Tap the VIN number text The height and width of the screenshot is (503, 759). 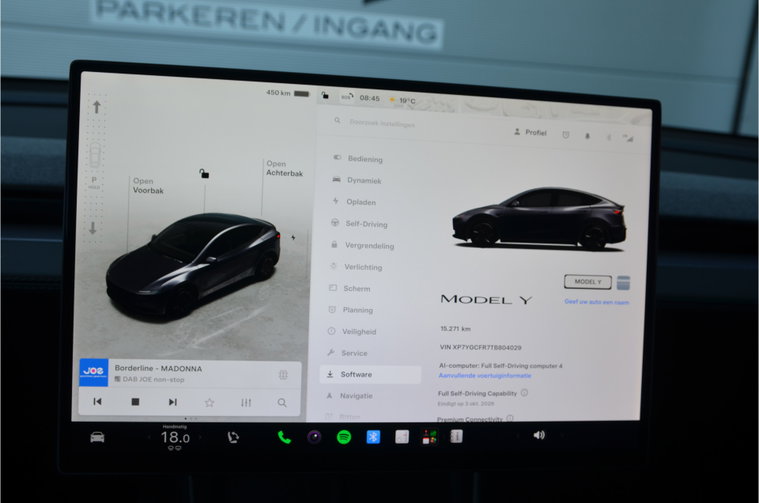click(480, 347)
